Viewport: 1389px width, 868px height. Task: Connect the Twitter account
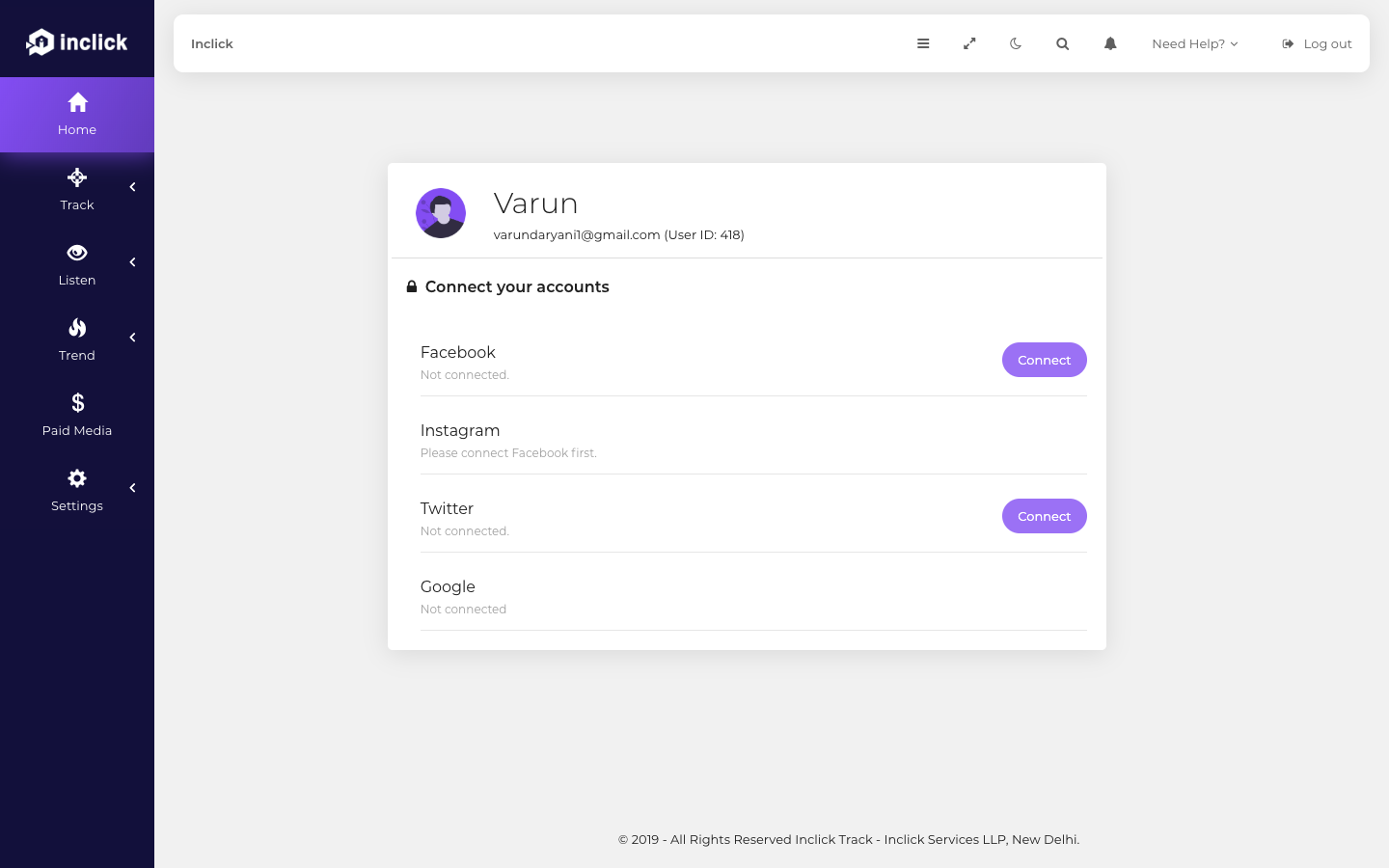click(x=1044, y=516)
